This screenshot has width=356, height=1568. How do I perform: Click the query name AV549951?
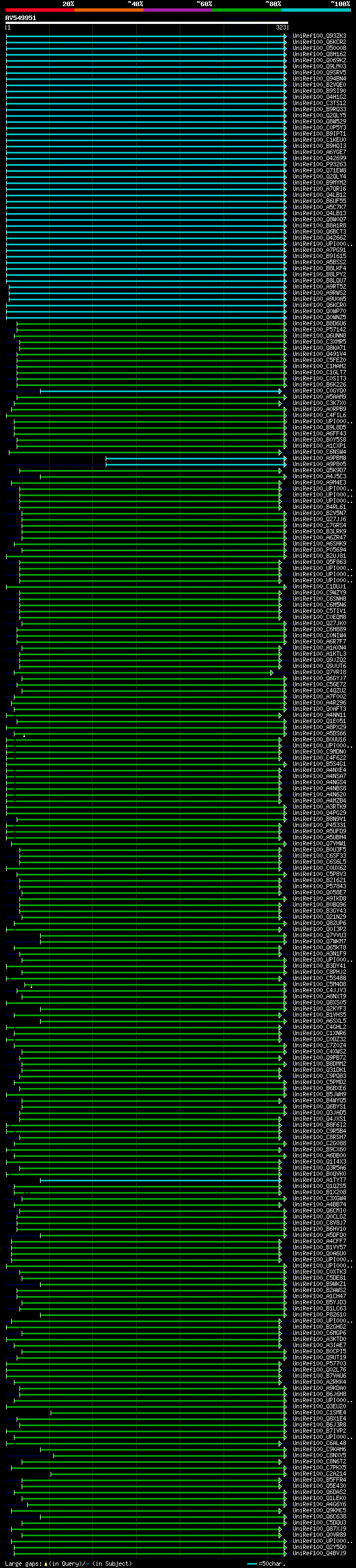[21, 18]
